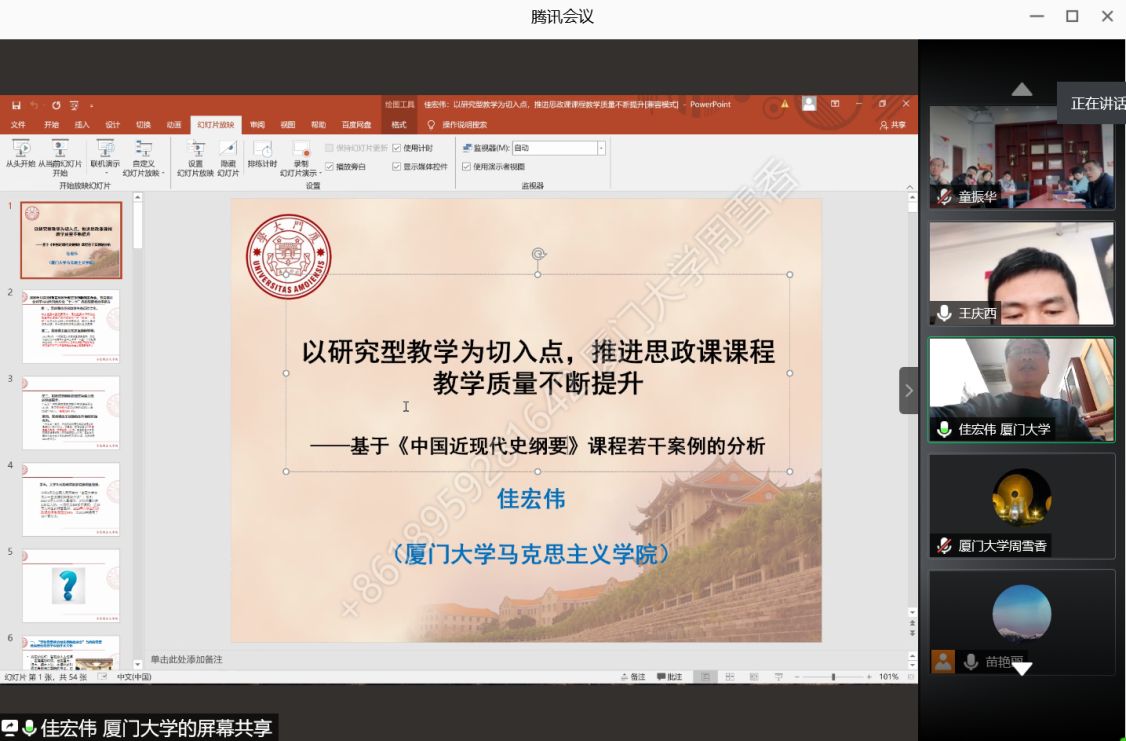Collapse the participant video sidebar arrow
Viewport: 1126px width, 741px height.
pyautogui.click(x=908, y=390)
